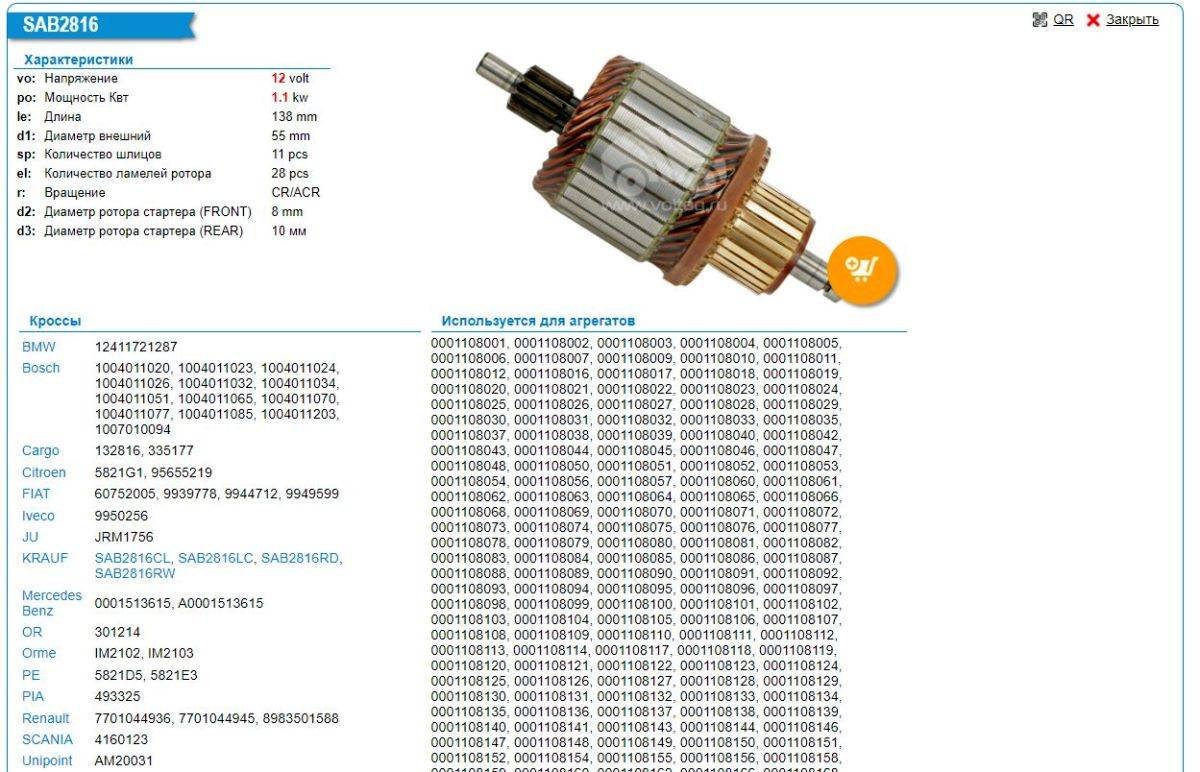Select the Mercedes Benz brand label
Image resolution: width=1200 pixels, height=772 pixels.
(52, 602)
